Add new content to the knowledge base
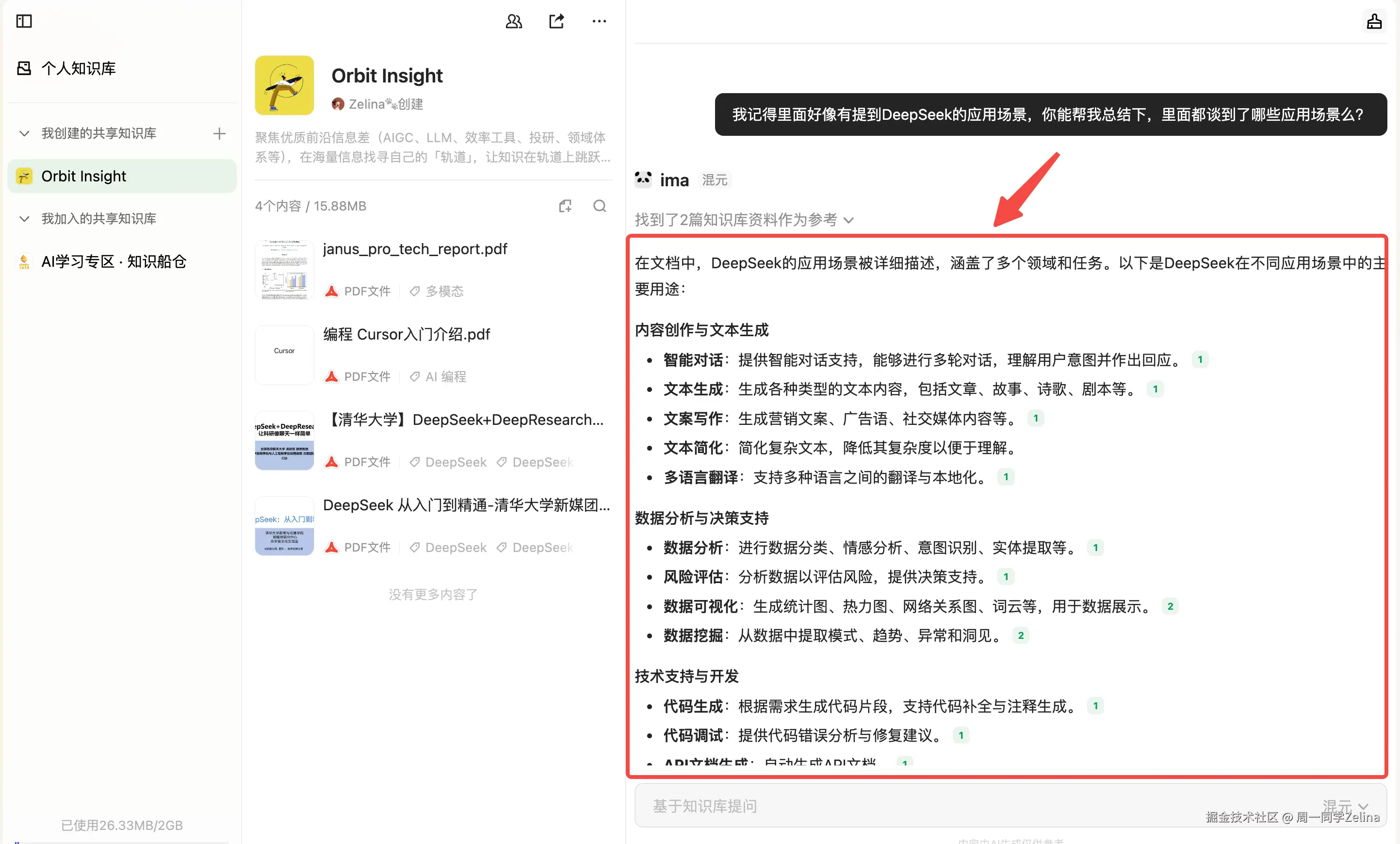This screenshot has width=1400, height=844. click(x=565, y=206)
